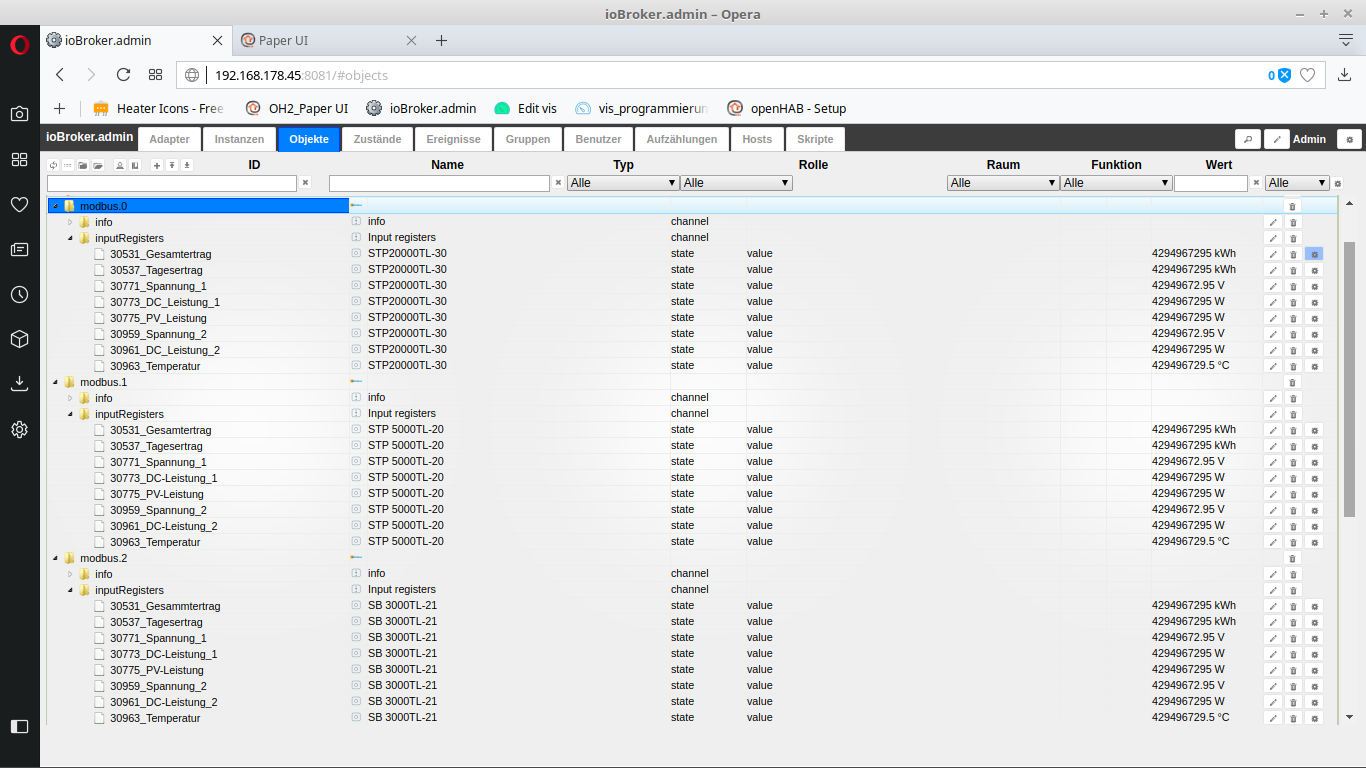
Task: Open the Typ filter dropdown
Action: tap(622, 183)
